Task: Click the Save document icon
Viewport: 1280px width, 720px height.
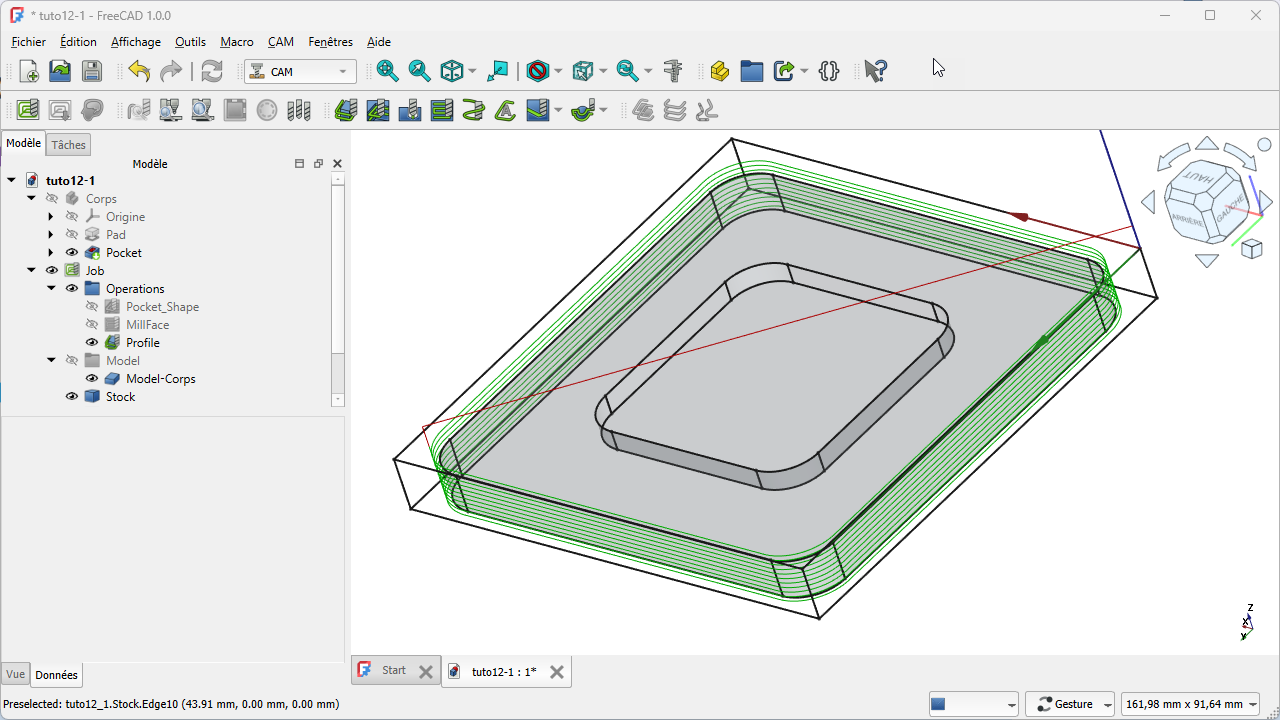Action: [92, 71]
